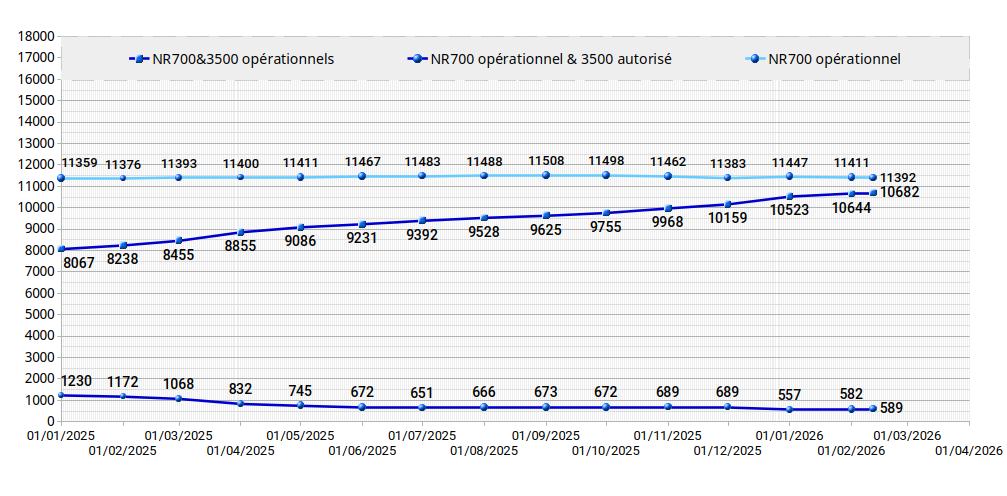This screenshot has height=496, width=1007.
Task: Click the 5000 value on the vertical axis
Action: (40, 314)
